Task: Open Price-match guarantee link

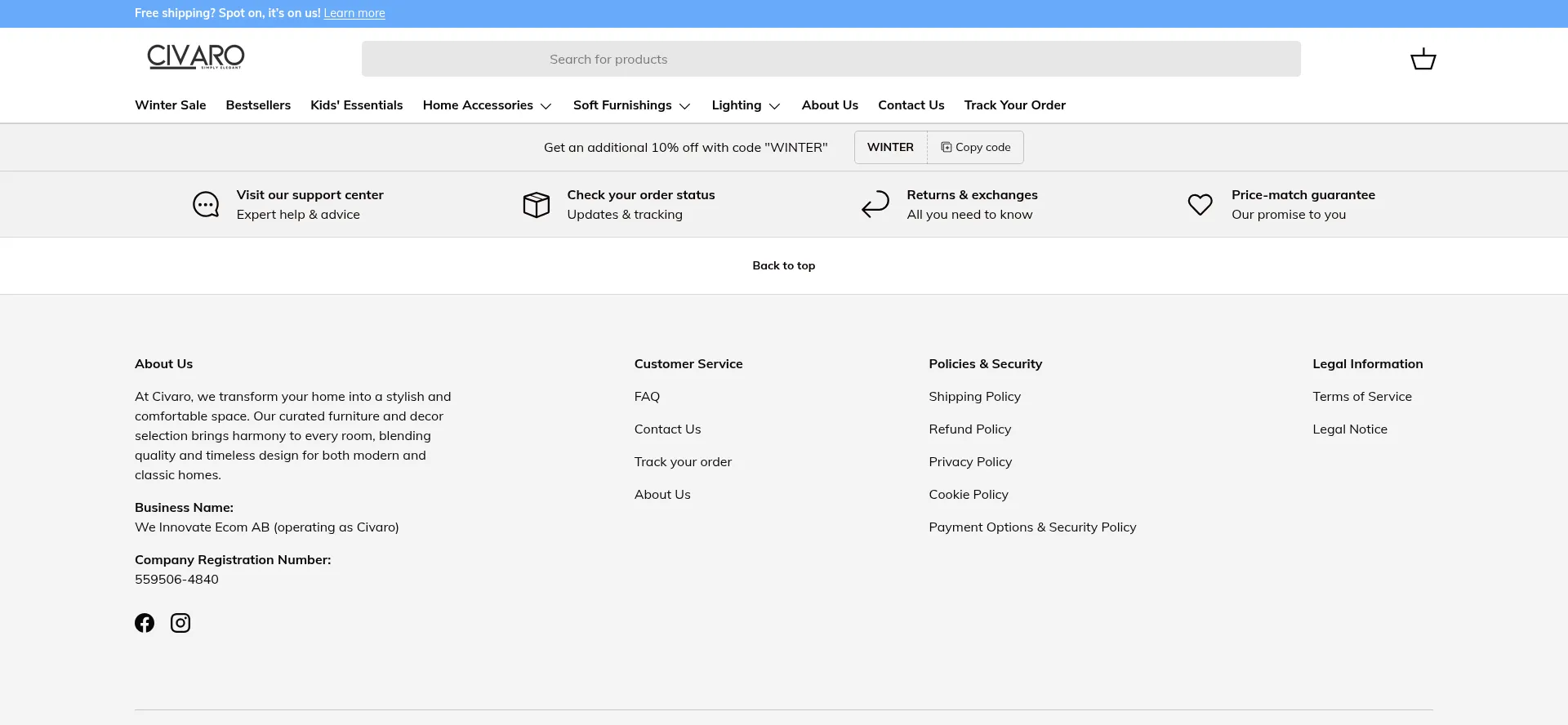Action: point(1303,194)
